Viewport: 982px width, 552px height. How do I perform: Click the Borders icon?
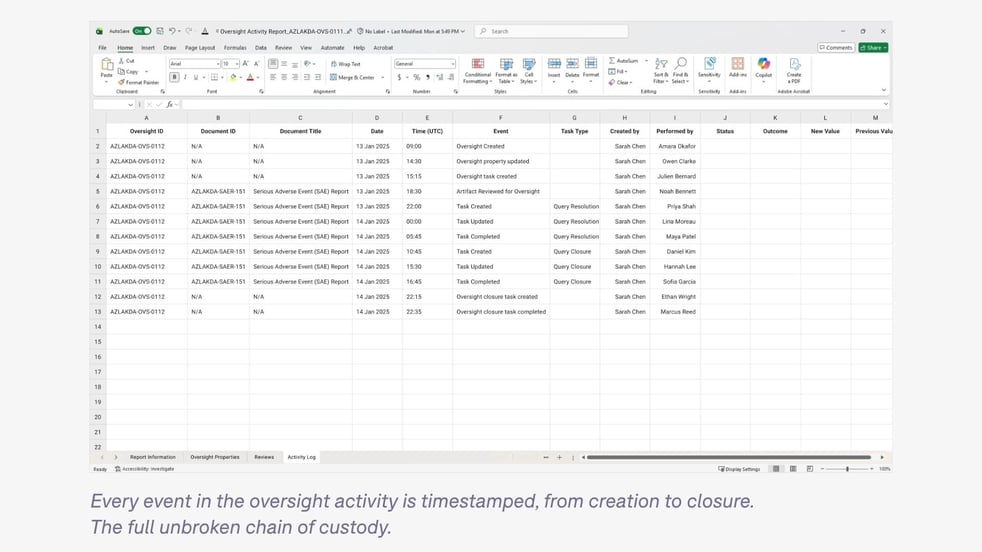(214, 77)
